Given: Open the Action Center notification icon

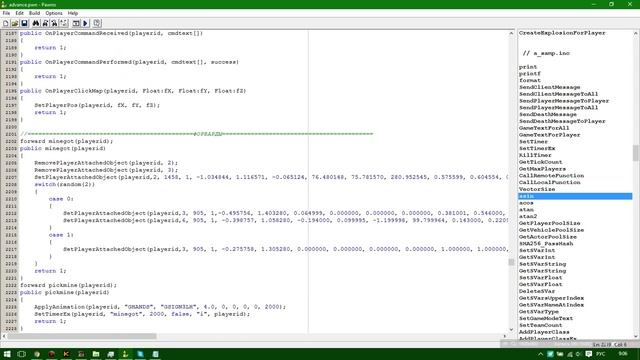Looking at the screenshot, I should point(589,354).
